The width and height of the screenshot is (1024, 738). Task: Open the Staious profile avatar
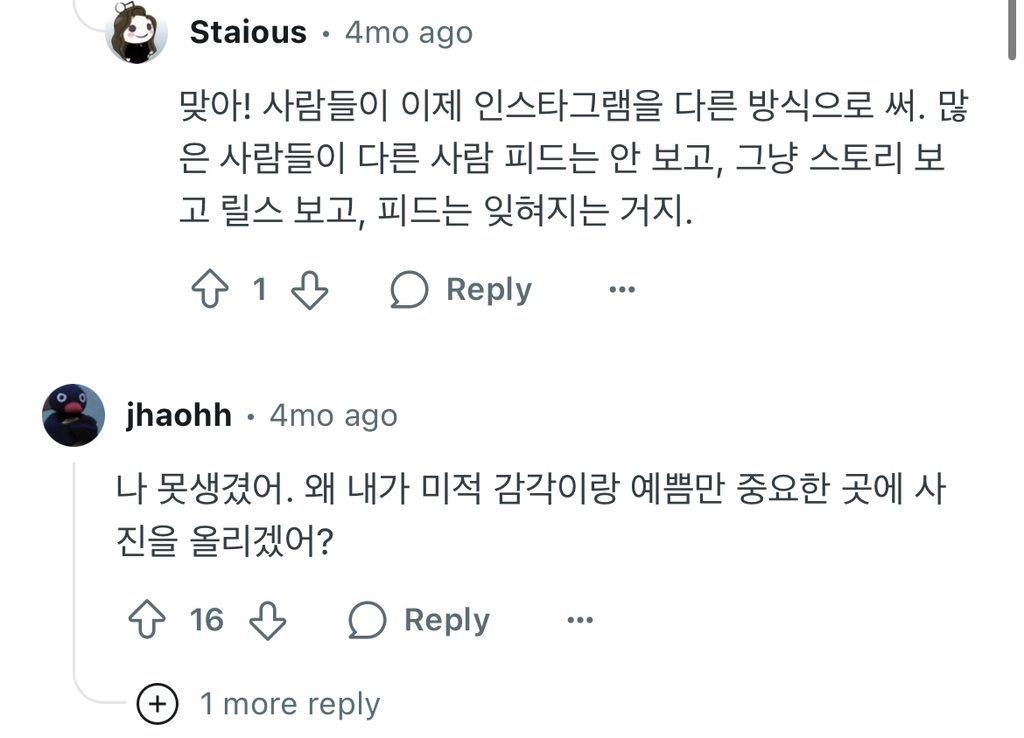click(137, 33)
